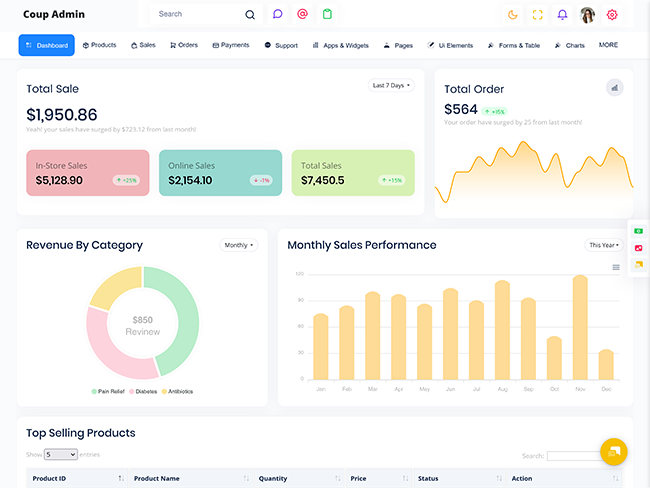The width and height of the screenshot is (650, 488).
Task: Open notifications bell icon
Action: point(562,14)
